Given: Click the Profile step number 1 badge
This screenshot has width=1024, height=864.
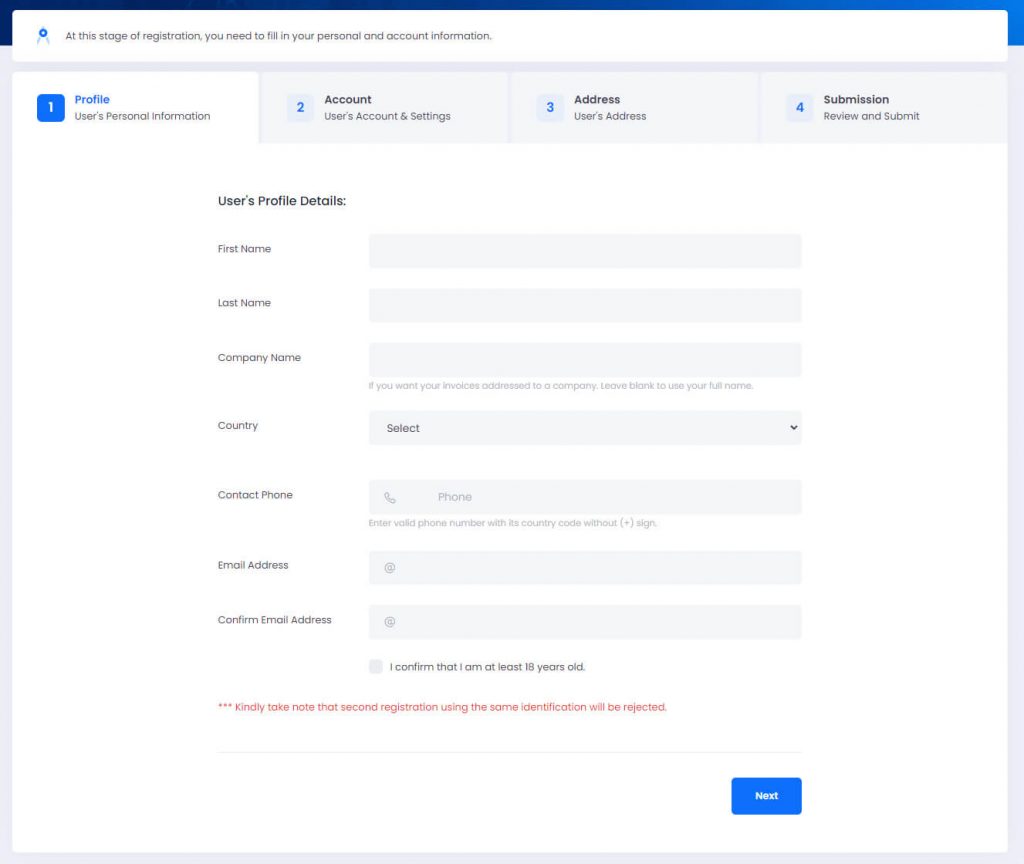Looking at the screenshot, I should pyautogui.click(x=51, y=107).
